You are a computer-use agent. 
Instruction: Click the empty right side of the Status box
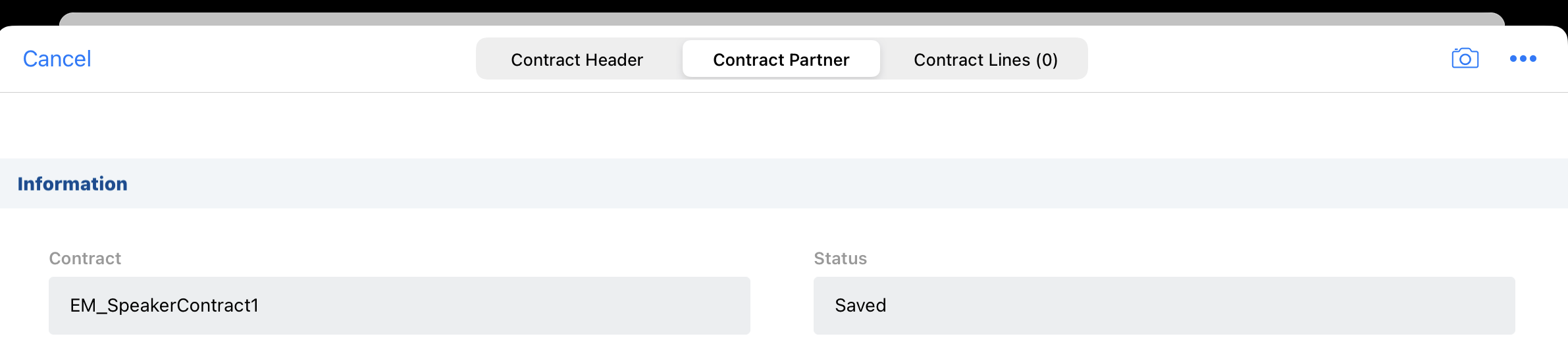1317,305
